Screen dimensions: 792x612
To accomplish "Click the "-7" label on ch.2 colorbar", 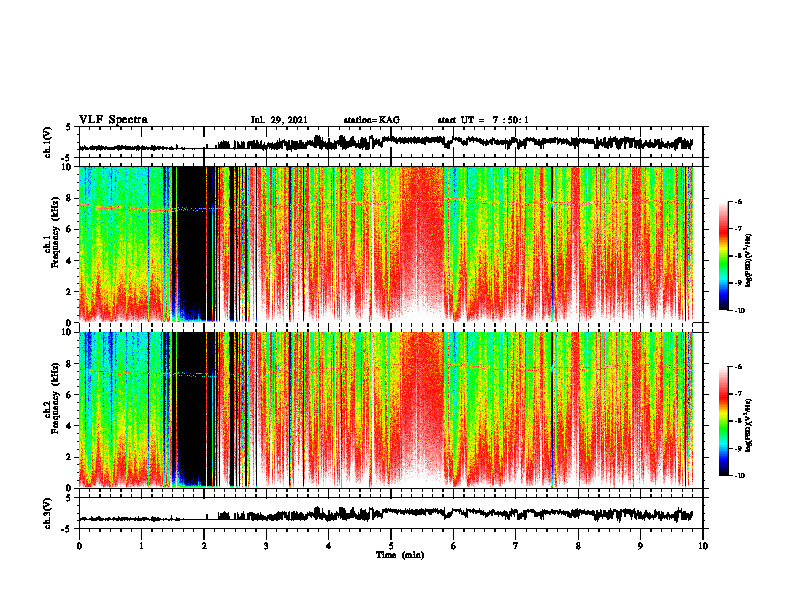I will [x=740, y=394].
